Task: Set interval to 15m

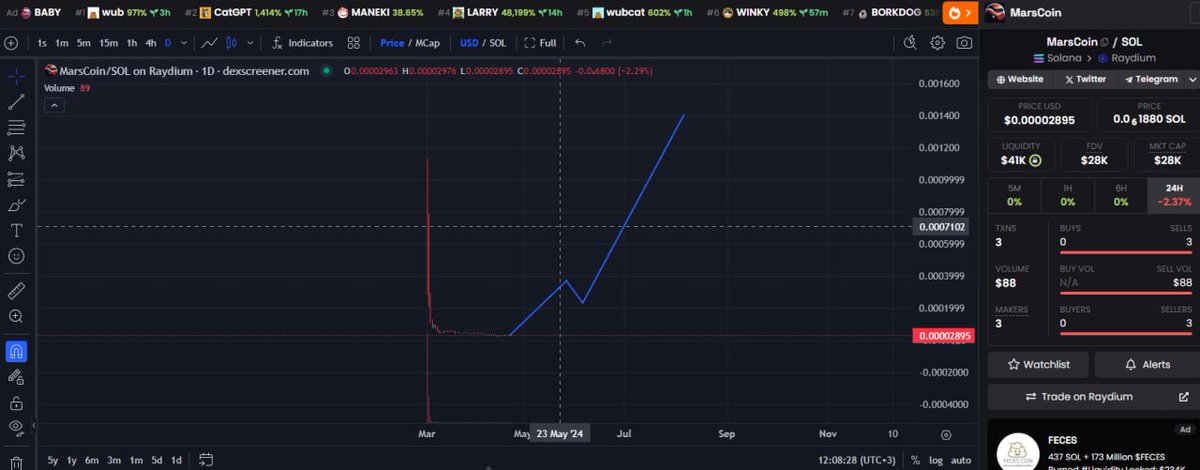Action: 108,43
